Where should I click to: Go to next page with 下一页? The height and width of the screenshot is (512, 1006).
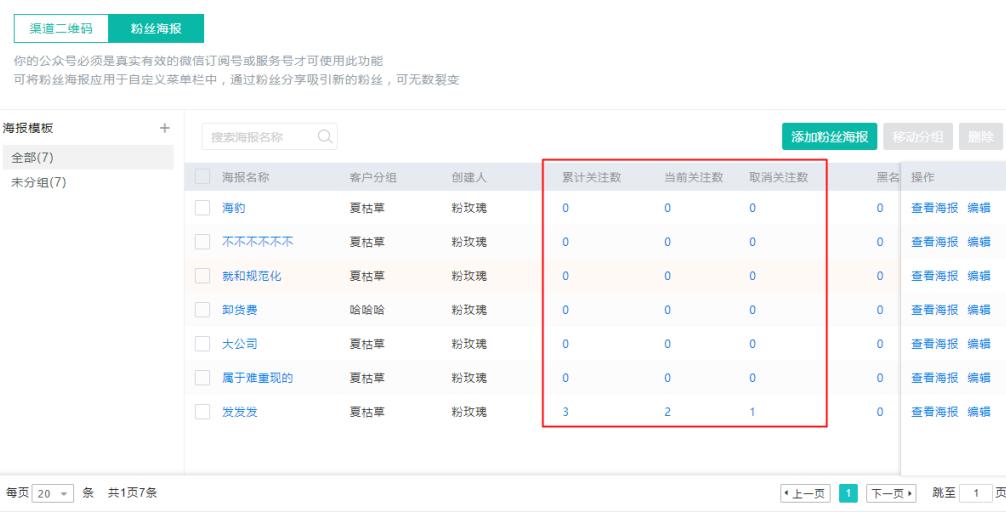pyautogui.click(x=890, y=494)
